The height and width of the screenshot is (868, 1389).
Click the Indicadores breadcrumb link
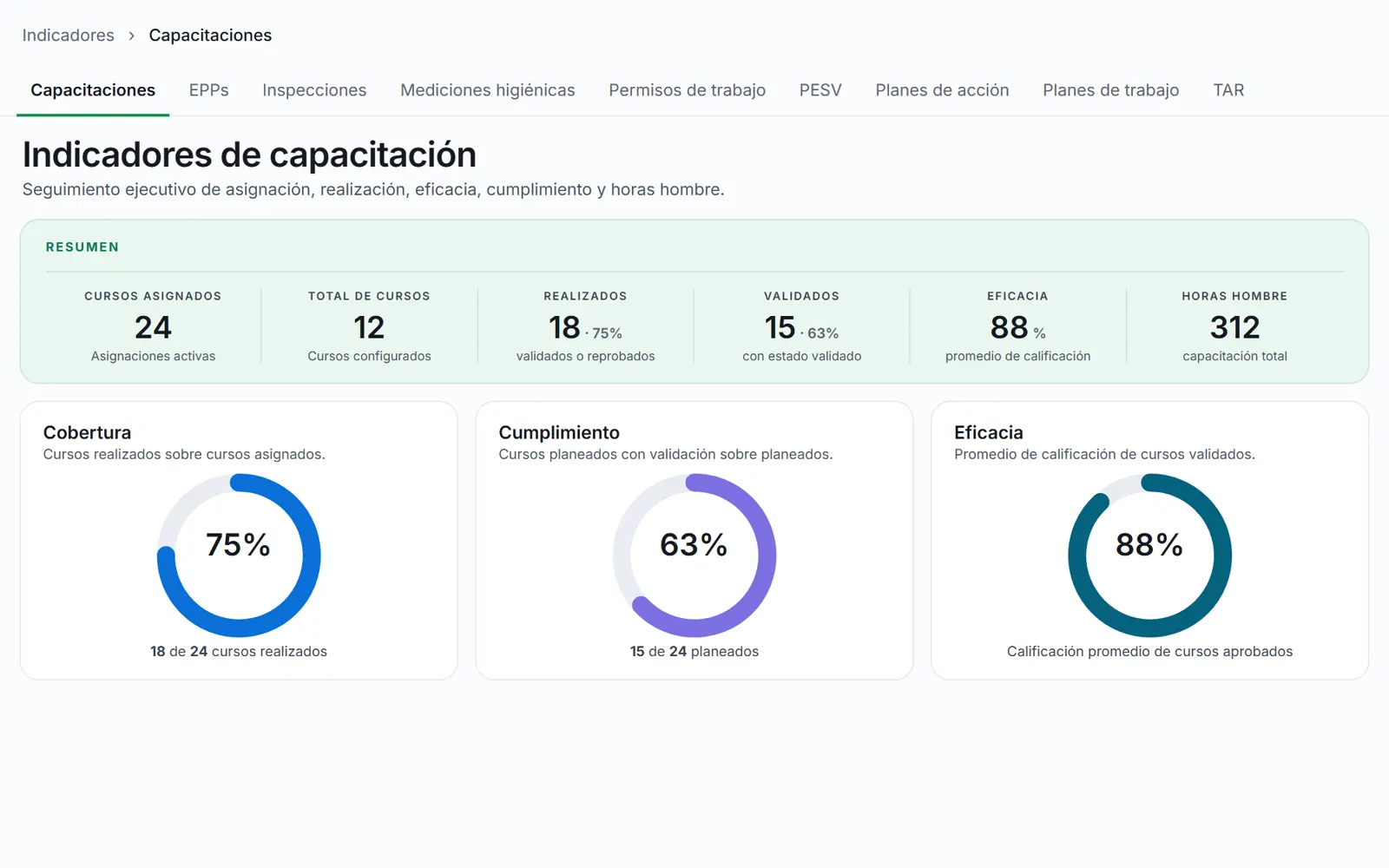[x=69, y=36]
